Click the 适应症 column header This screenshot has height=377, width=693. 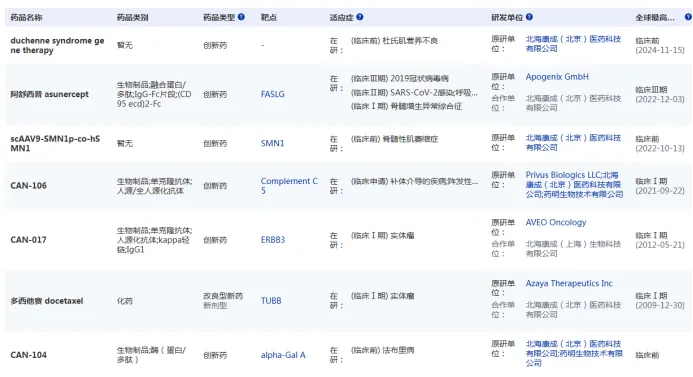tap(342, 18)
